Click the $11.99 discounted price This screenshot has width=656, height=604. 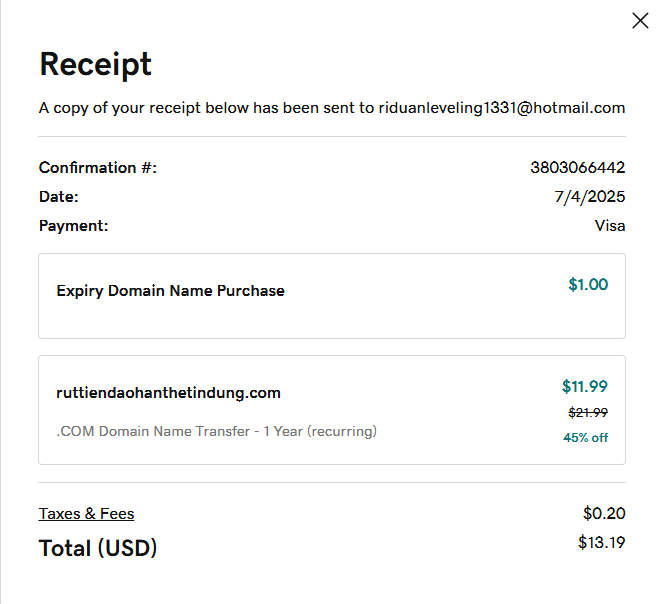click(x=584, y=387)
